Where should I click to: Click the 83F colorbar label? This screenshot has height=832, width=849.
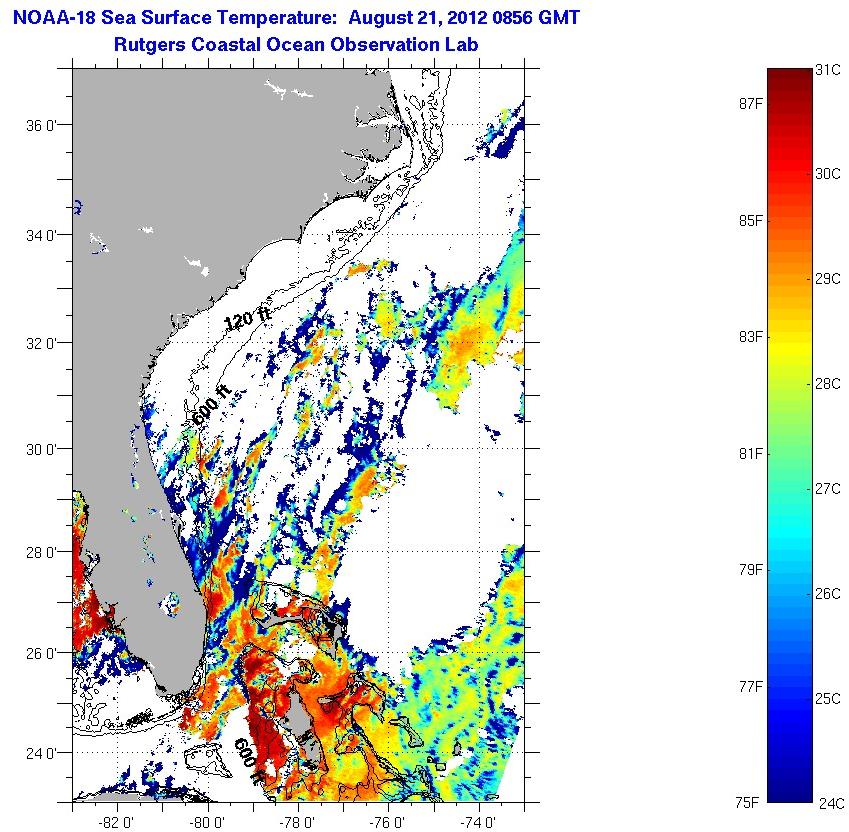(750, 337)
